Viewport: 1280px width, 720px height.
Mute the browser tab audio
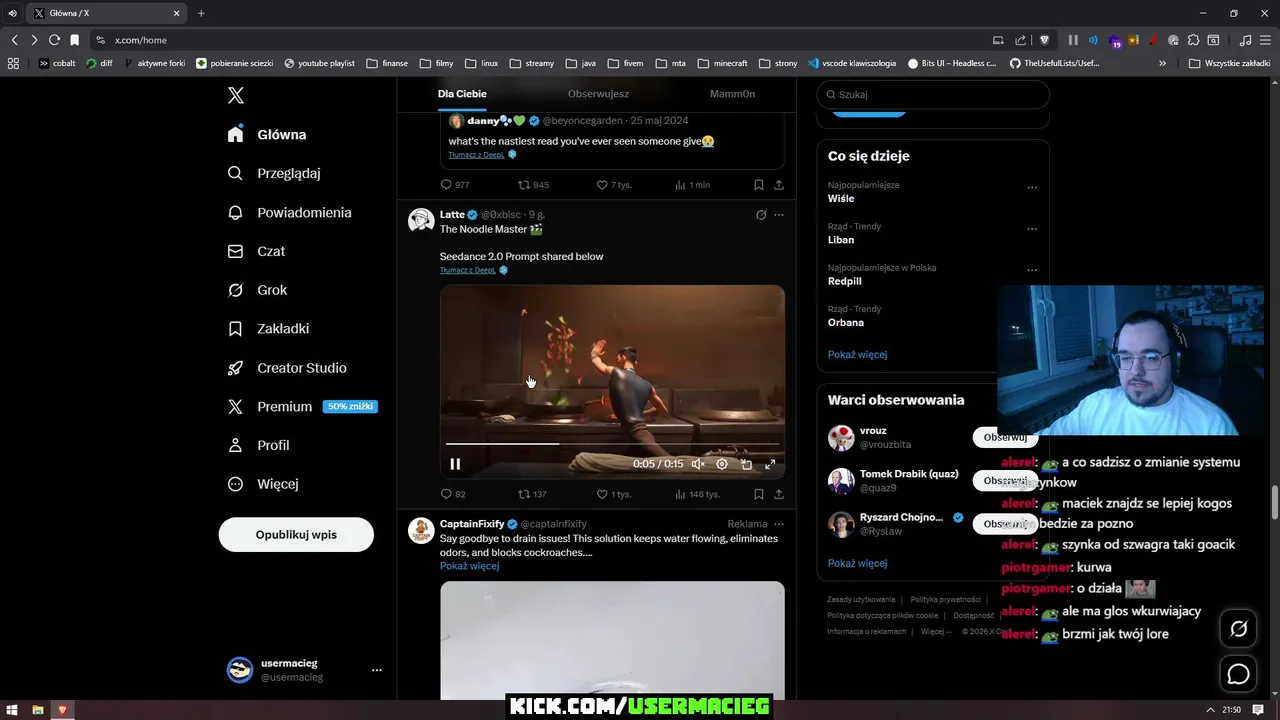click(x=12, y=13)
